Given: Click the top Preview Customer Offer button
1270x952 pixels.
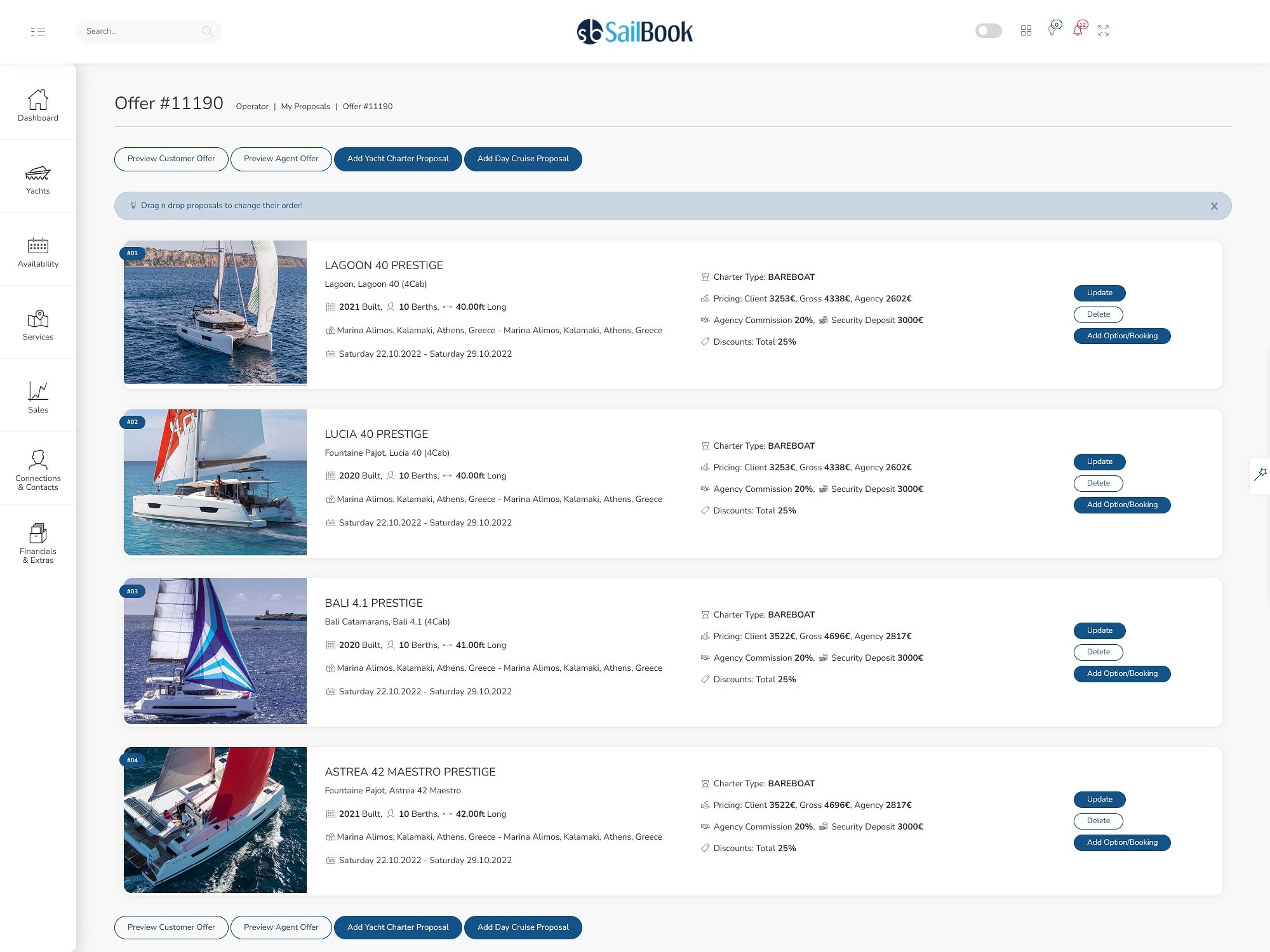Looking at the screenshot, I should pyautogui.click(x=171, y=159).
